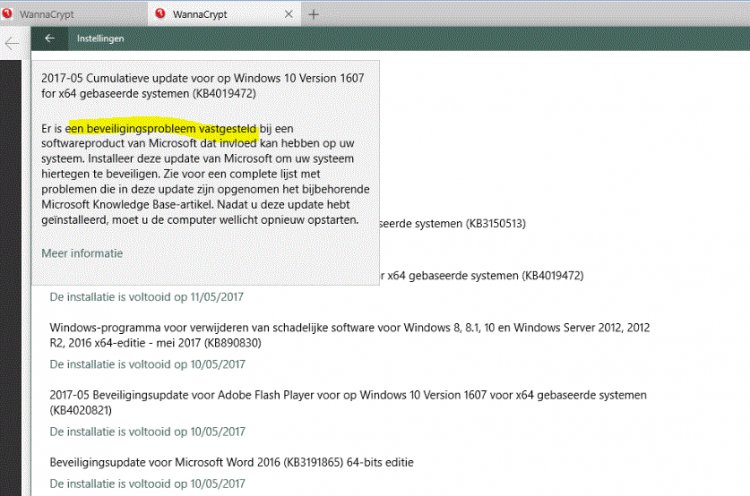Go back with the browser back arrow
This screenshot has width=750, height=496.
tap(11, 44)
